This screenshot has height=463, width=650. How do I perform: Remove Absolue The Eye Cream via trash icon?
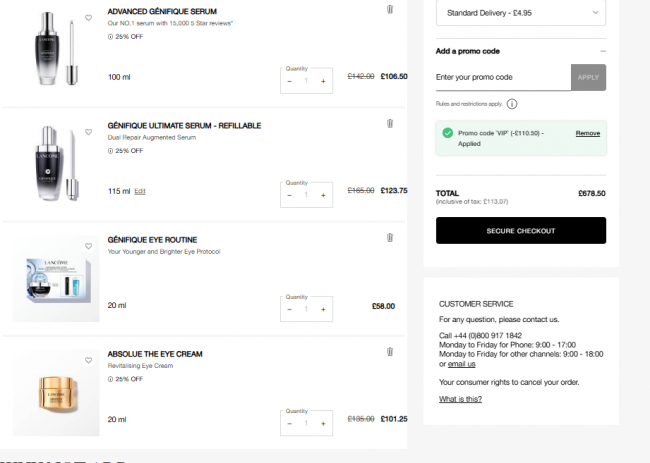[390, 352]
